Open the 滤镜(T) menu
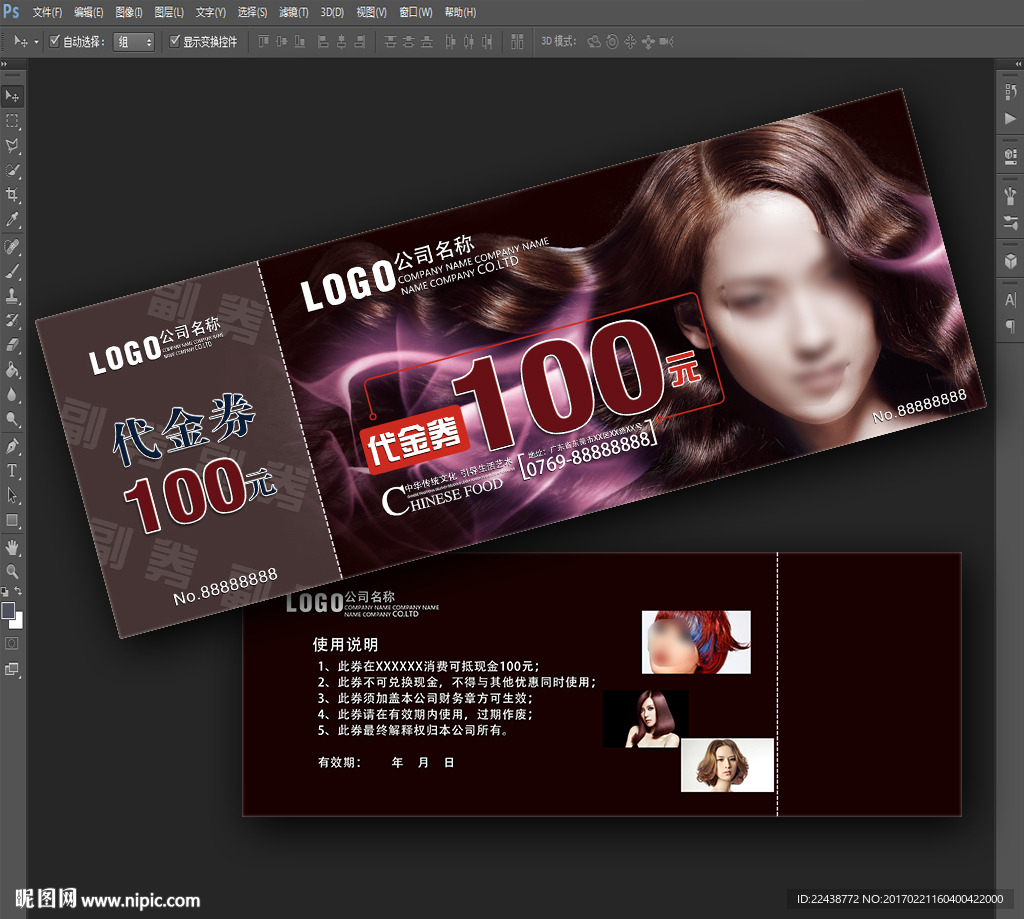This screenshot has width=1024, height=919. (293, 13)
